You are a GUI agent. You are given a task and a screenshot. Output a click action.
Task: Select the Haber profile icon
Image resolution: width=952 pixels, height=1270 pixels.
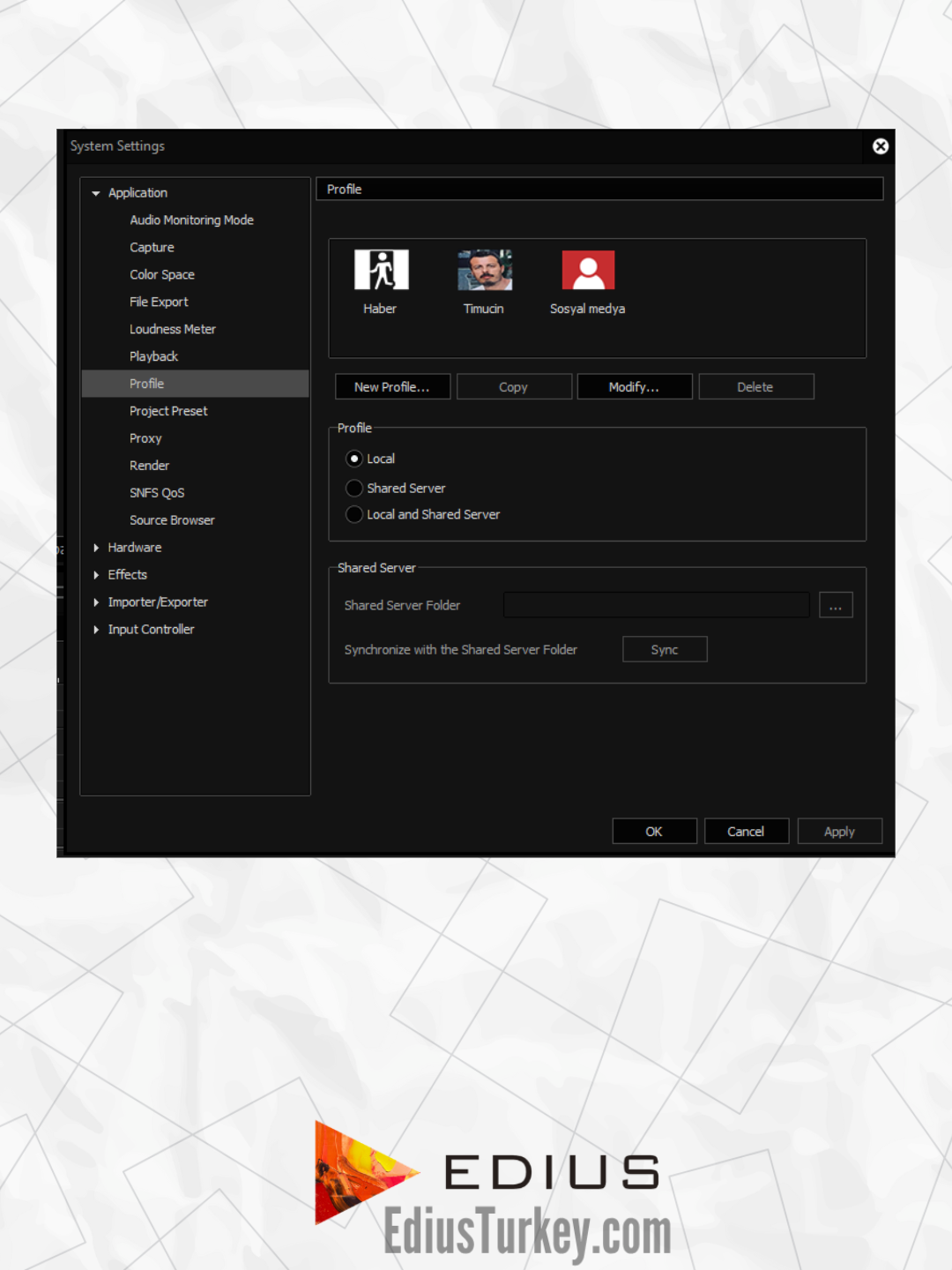(x=381, y=270)
